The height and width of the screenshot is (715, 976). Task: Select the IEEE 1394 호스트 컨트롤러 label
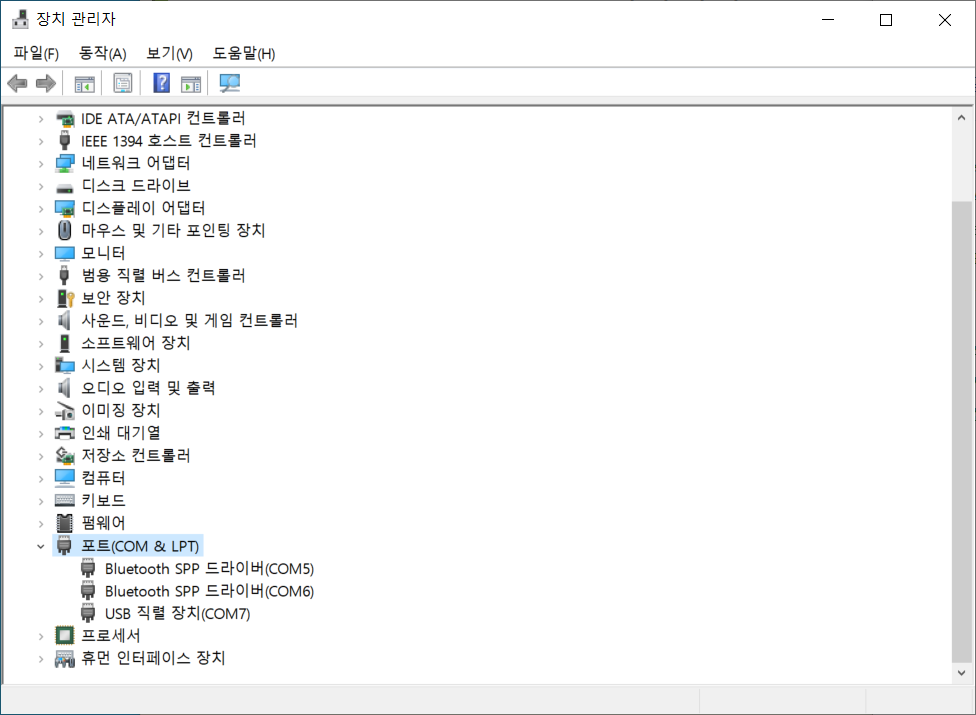(x=169, y=141)
